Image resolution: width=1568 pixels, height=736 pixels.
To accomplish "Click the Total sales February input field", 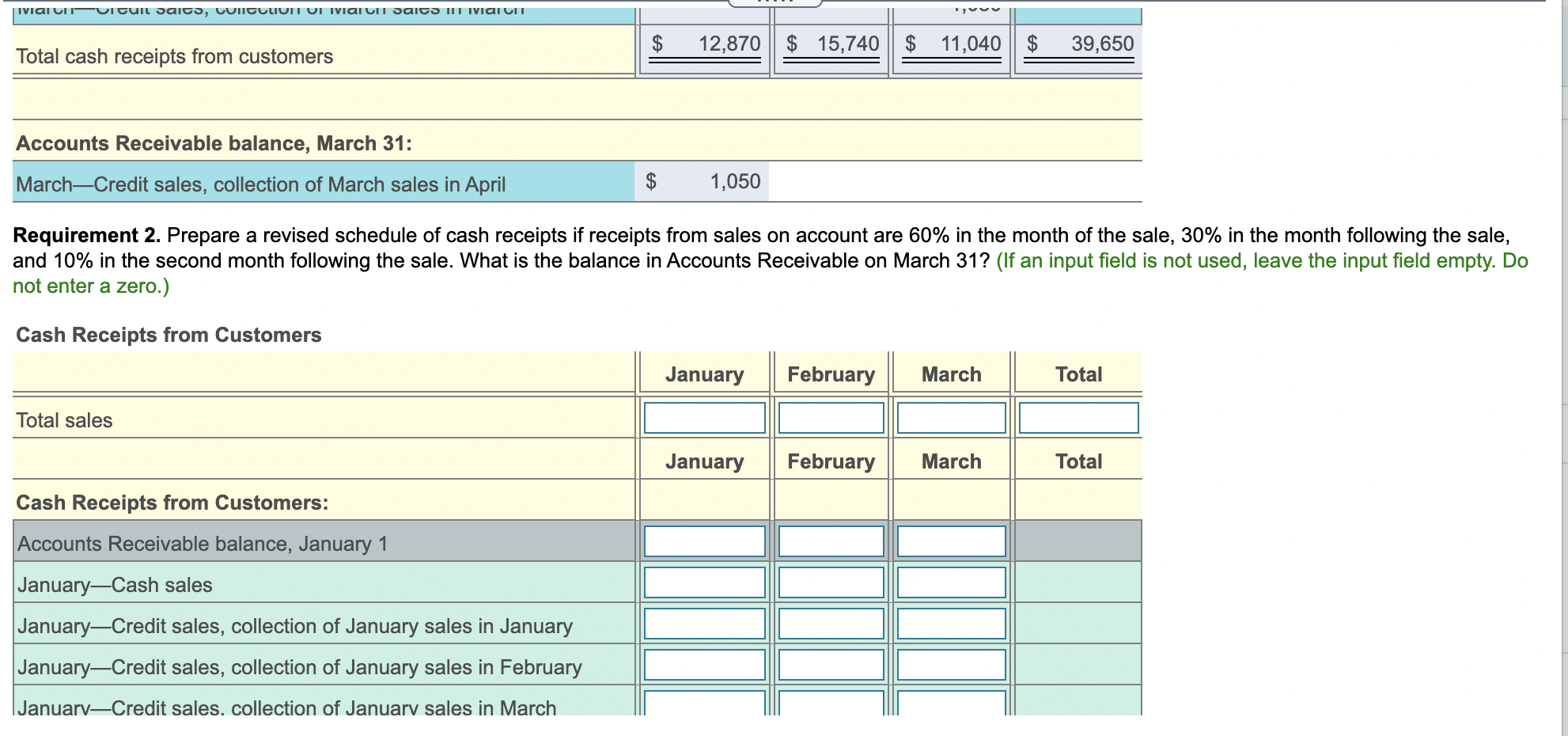I will click(831, 418).
